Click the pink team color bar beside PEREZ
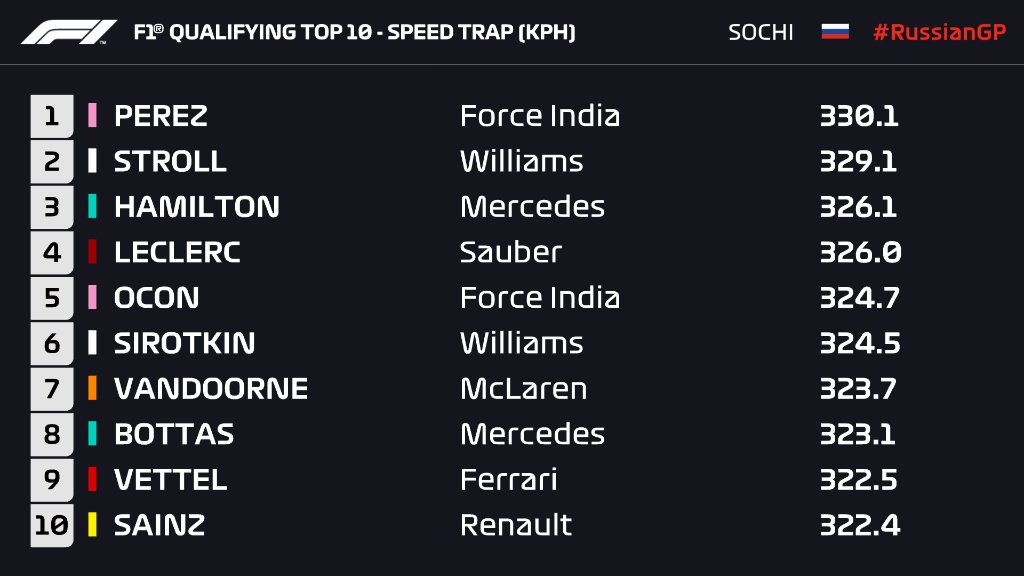The image size is (1024, 576). [x=93, y=115]
